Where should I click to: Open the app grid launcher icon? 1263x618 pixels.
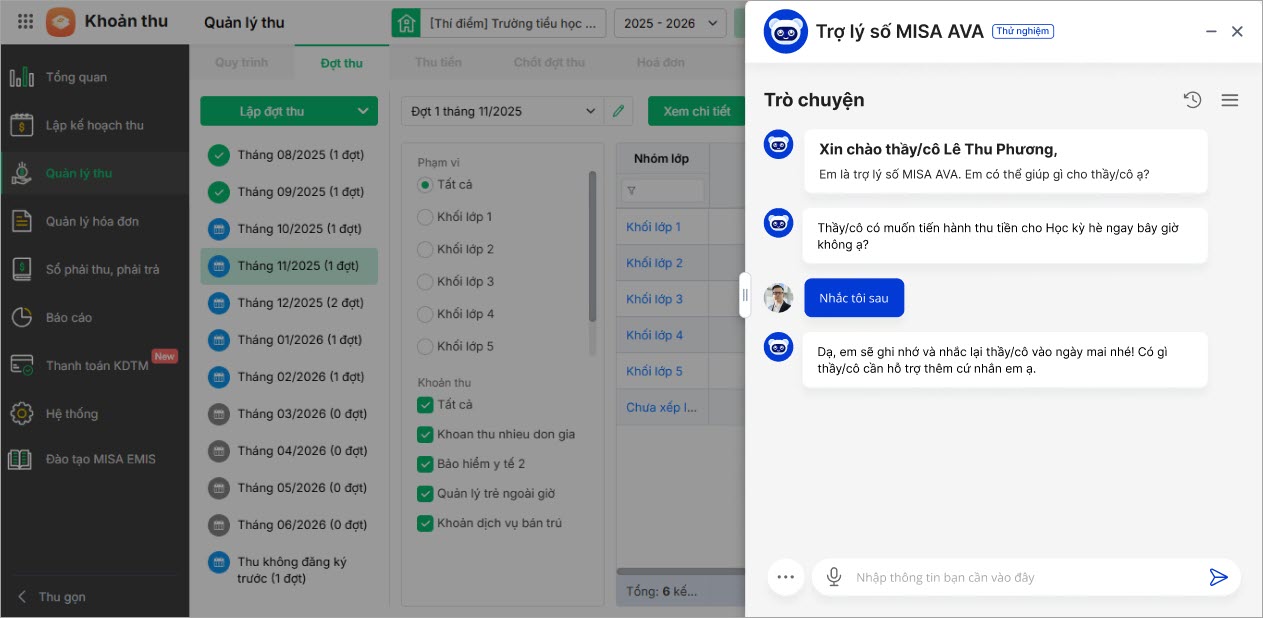tap(26, 21)
